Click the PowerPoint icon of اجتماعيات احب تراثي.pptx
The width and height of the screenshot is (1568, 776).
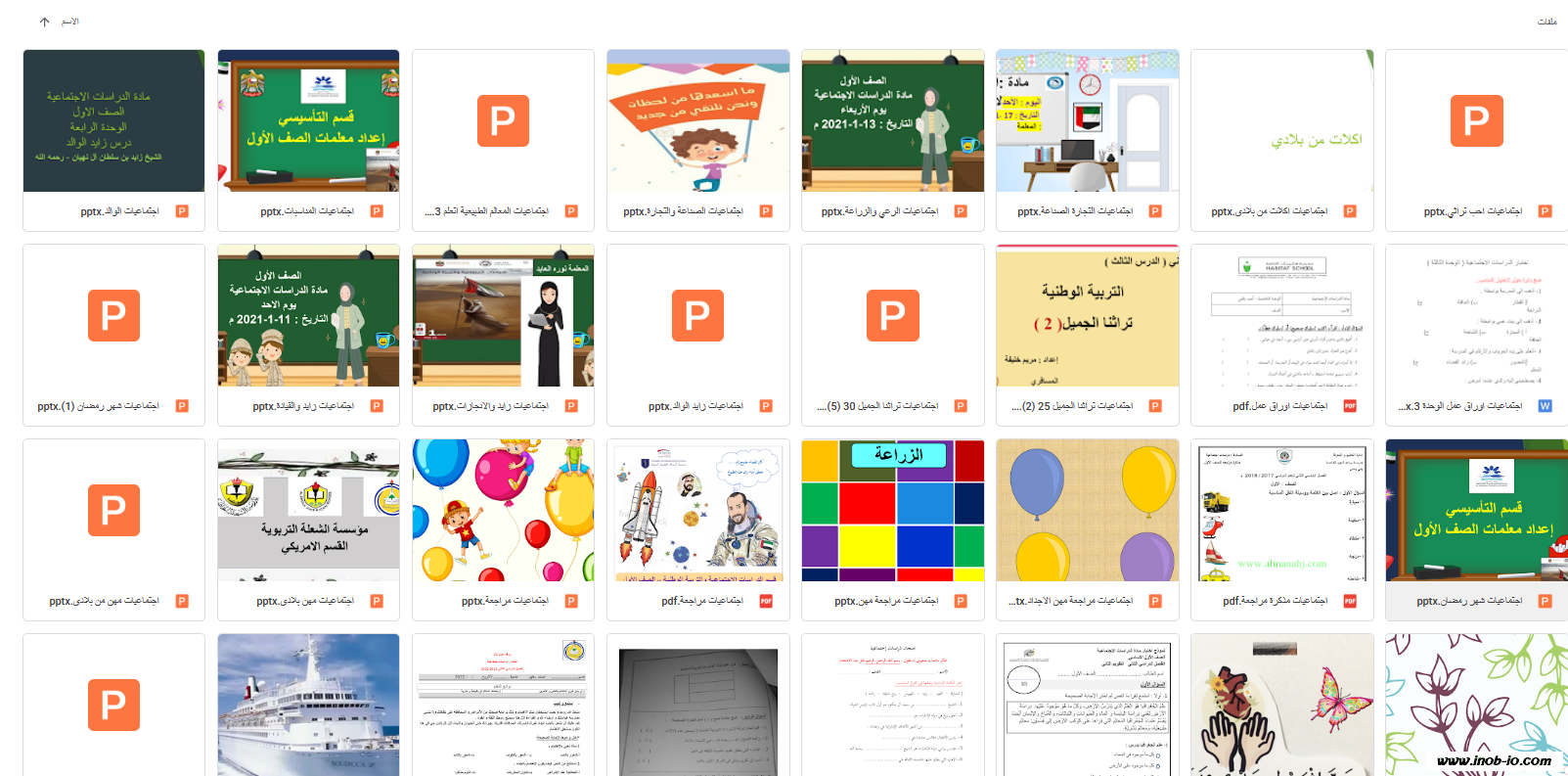1546,211
